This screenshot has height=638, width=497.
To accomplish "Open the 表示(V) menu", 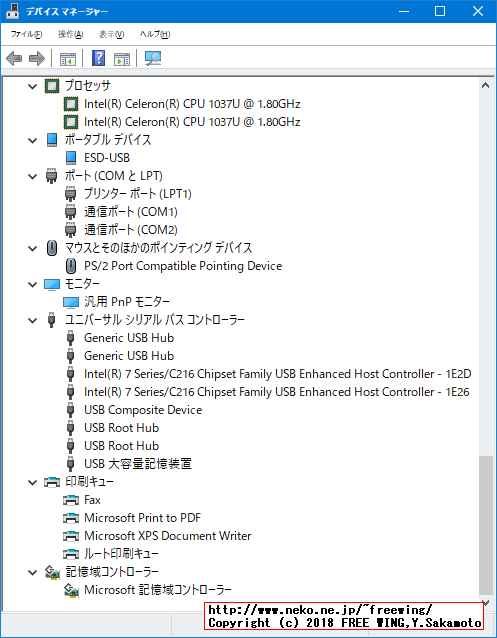I will click(112, 34).
